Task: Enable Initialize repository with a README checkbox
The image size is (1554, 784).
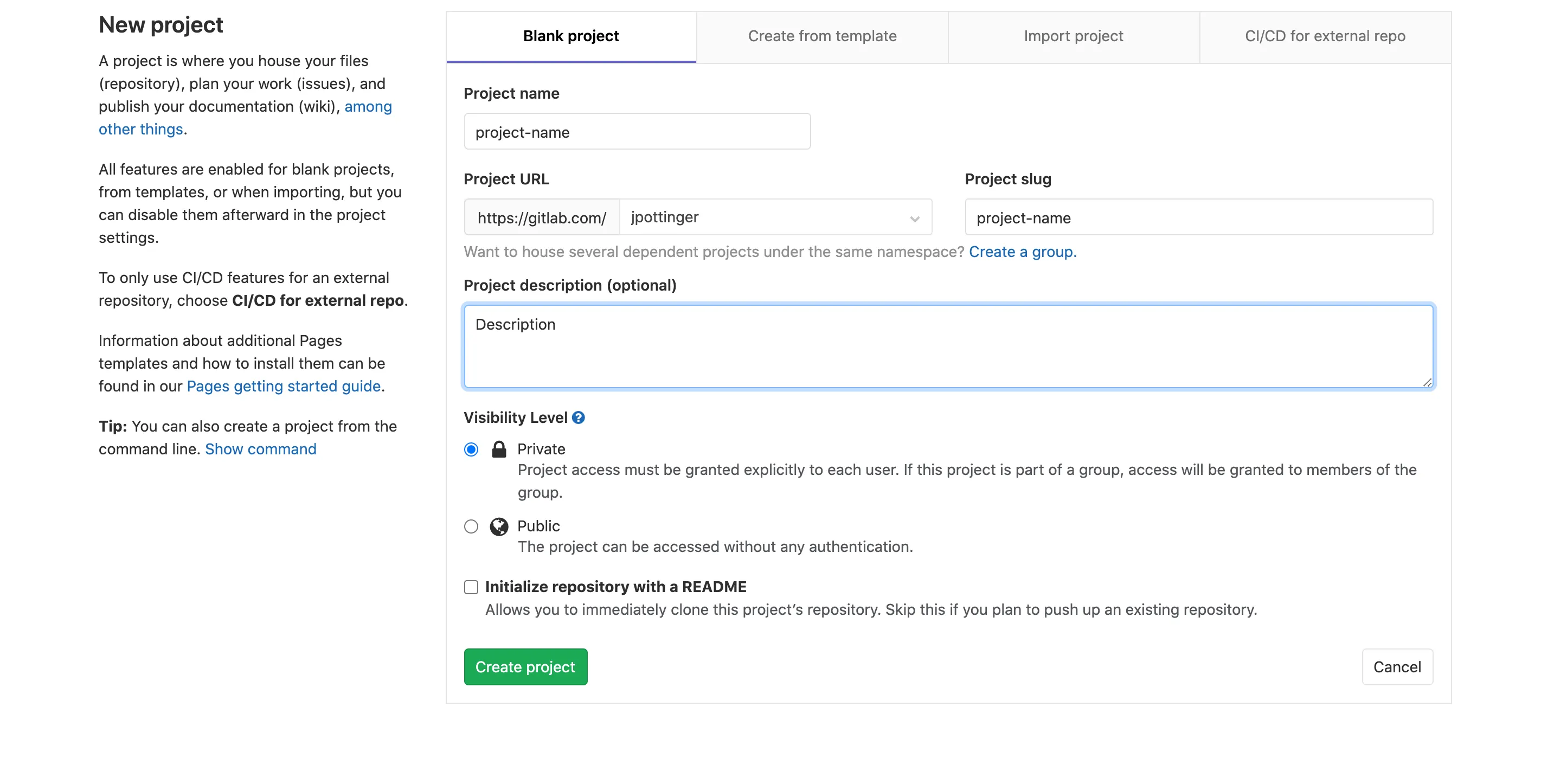Action: tap(471, 587)
